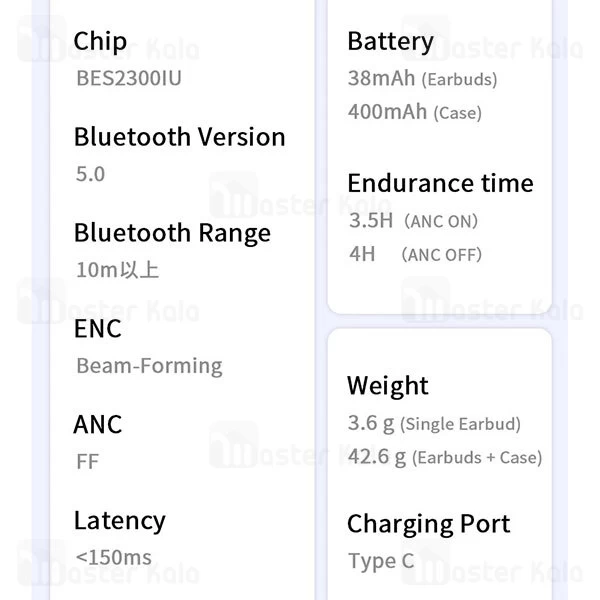Image resolution: width=600 pixels, height=600 pixels.
Task: Click the Endurance time heading
Action: (x=440, y=183)
